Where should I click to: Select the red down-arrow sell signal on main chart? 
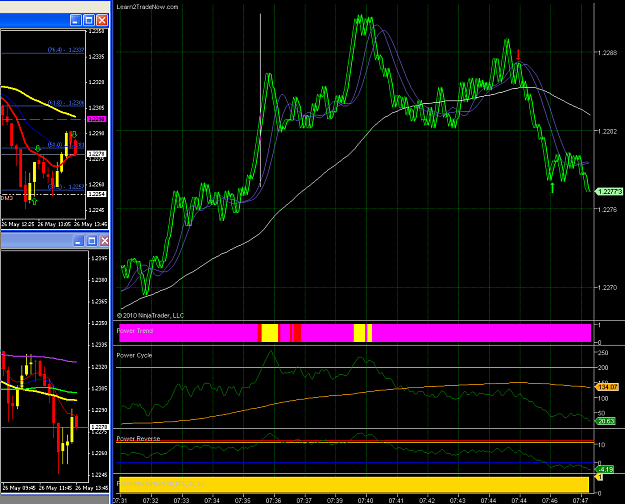pos(518,55)
